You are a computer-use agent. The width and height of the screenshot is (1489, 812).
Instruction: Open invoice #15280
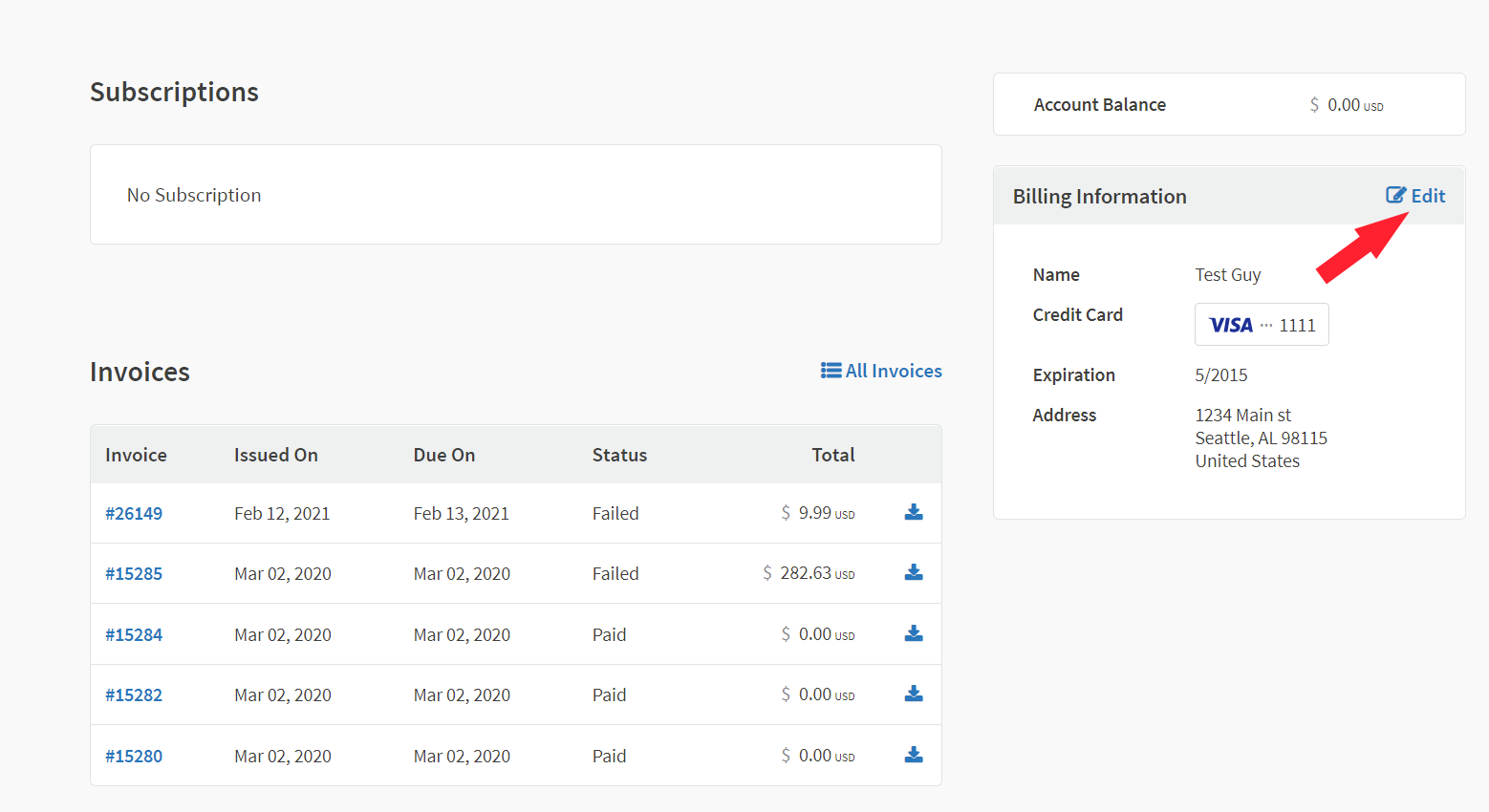point(134,756)
